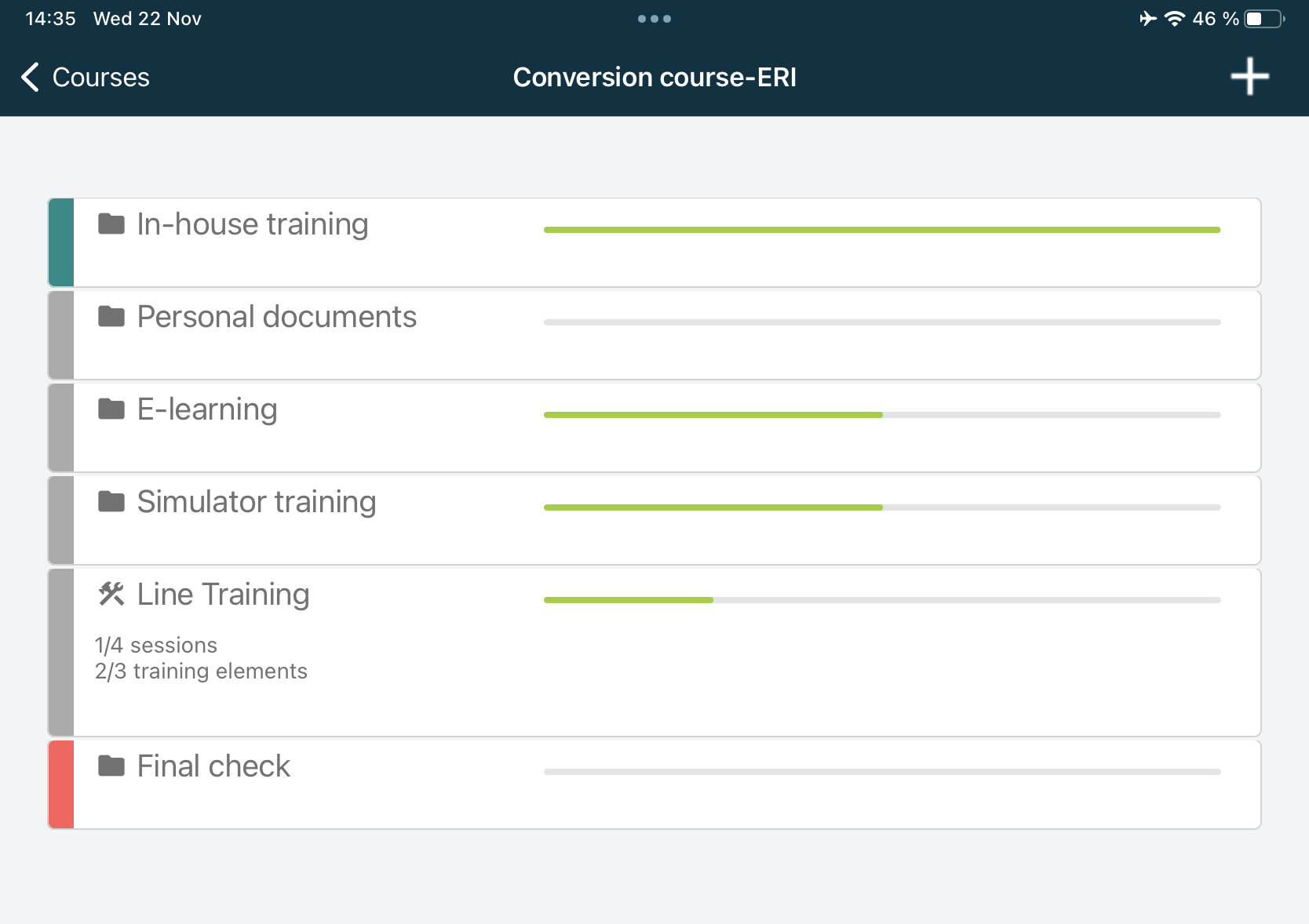1309x924 pixels.
Task: Tap the three-dots multitasking indicator
Action: [x=654, y=19]
